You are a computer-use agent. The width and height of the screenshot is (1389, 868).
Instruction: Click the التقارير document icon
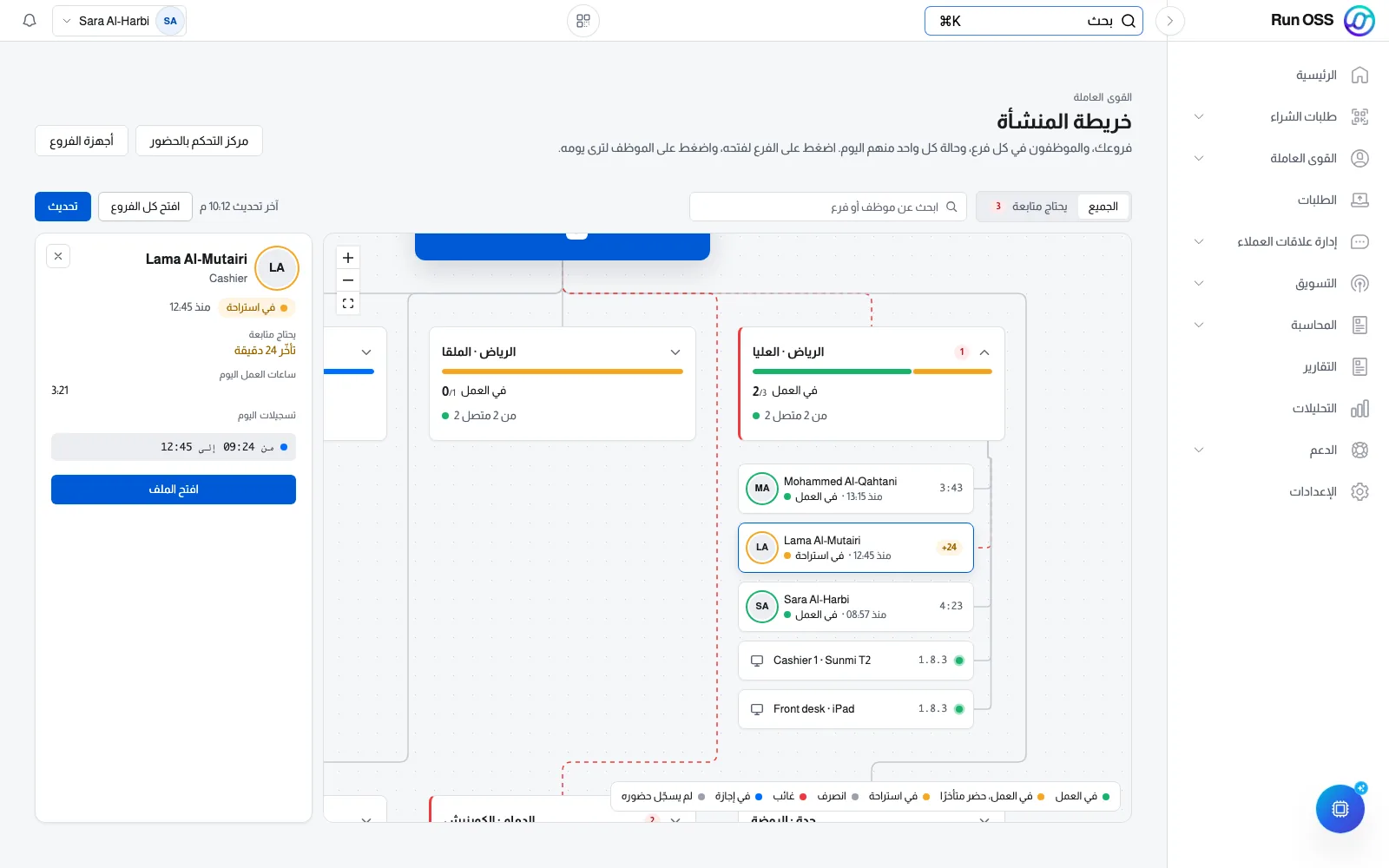1360,367
